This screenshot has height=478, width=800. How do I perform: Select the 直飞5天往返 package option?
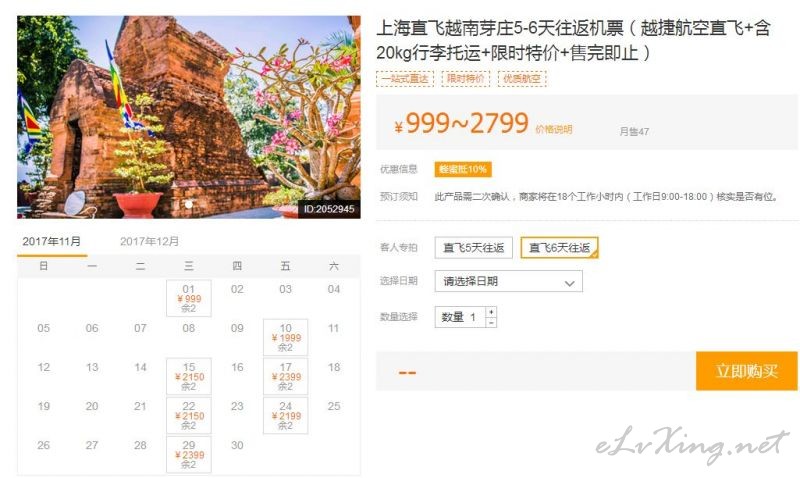pos(473,248)
